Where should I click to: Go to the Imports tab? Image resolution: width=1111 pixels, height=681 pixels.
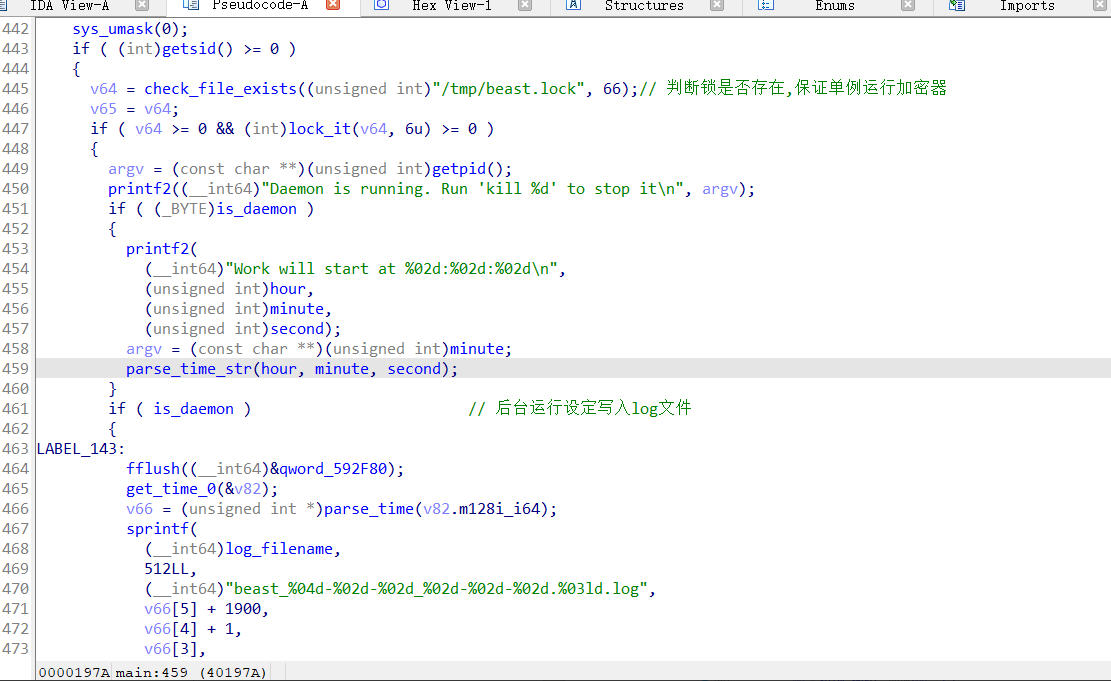point(1027,6)
